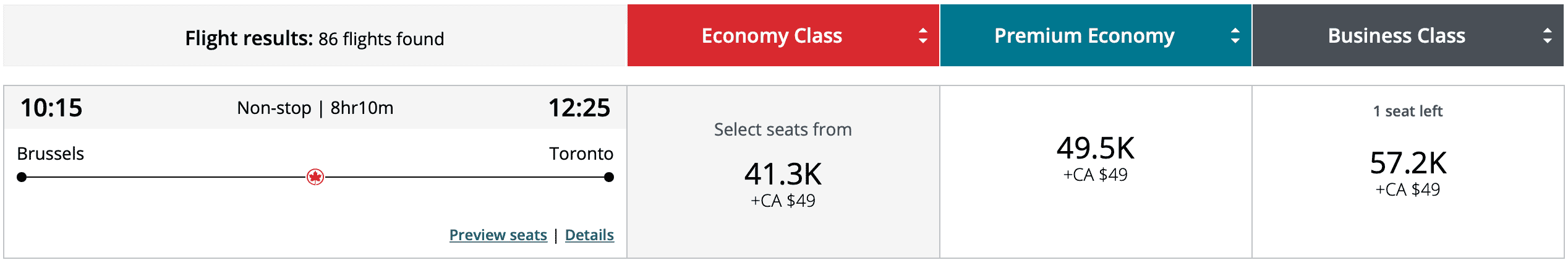Choose the 57.2K Business Class fare

coord(1408,163)
